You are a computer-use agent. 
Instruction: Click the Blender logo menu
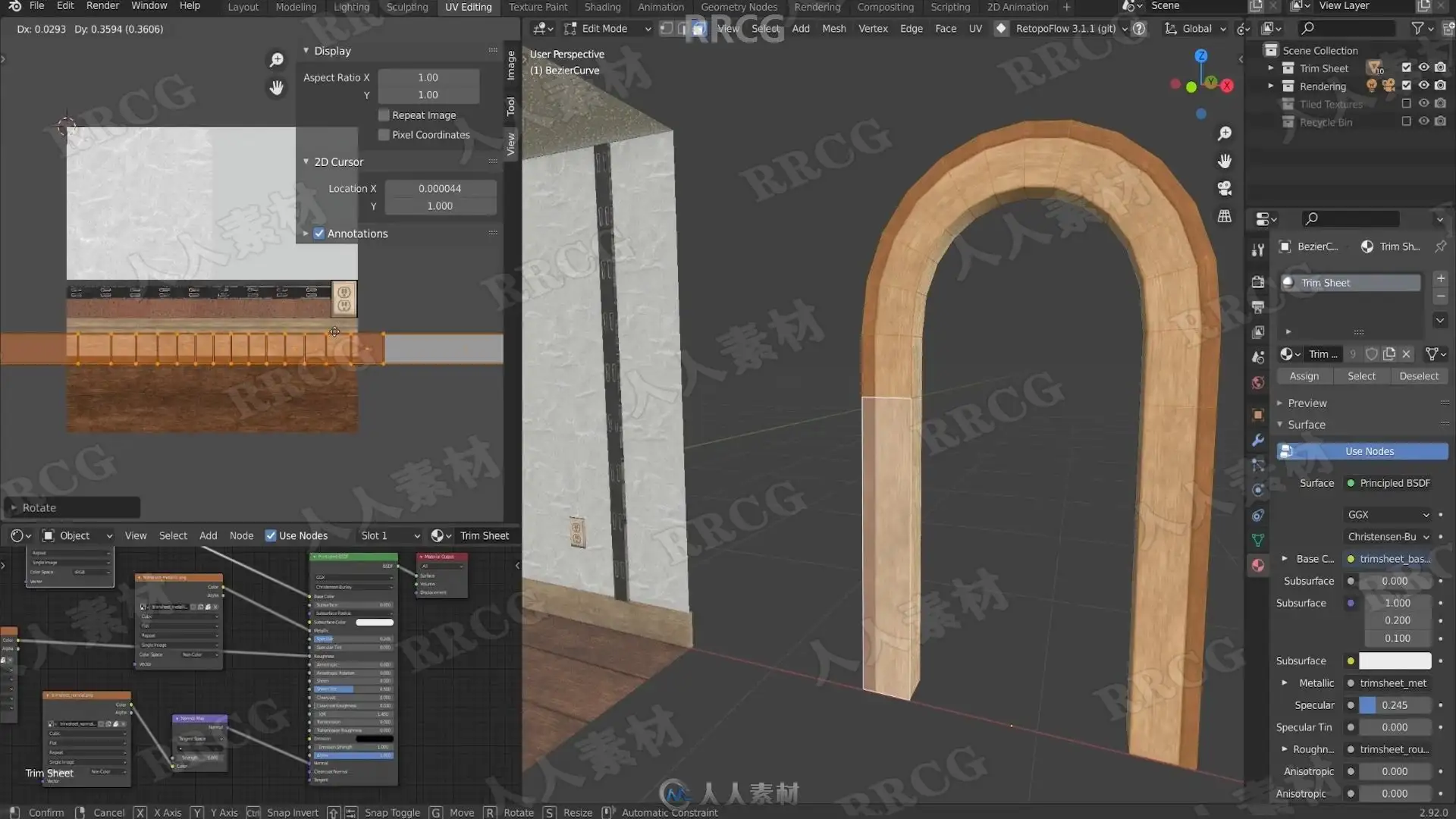pos(14,6)
